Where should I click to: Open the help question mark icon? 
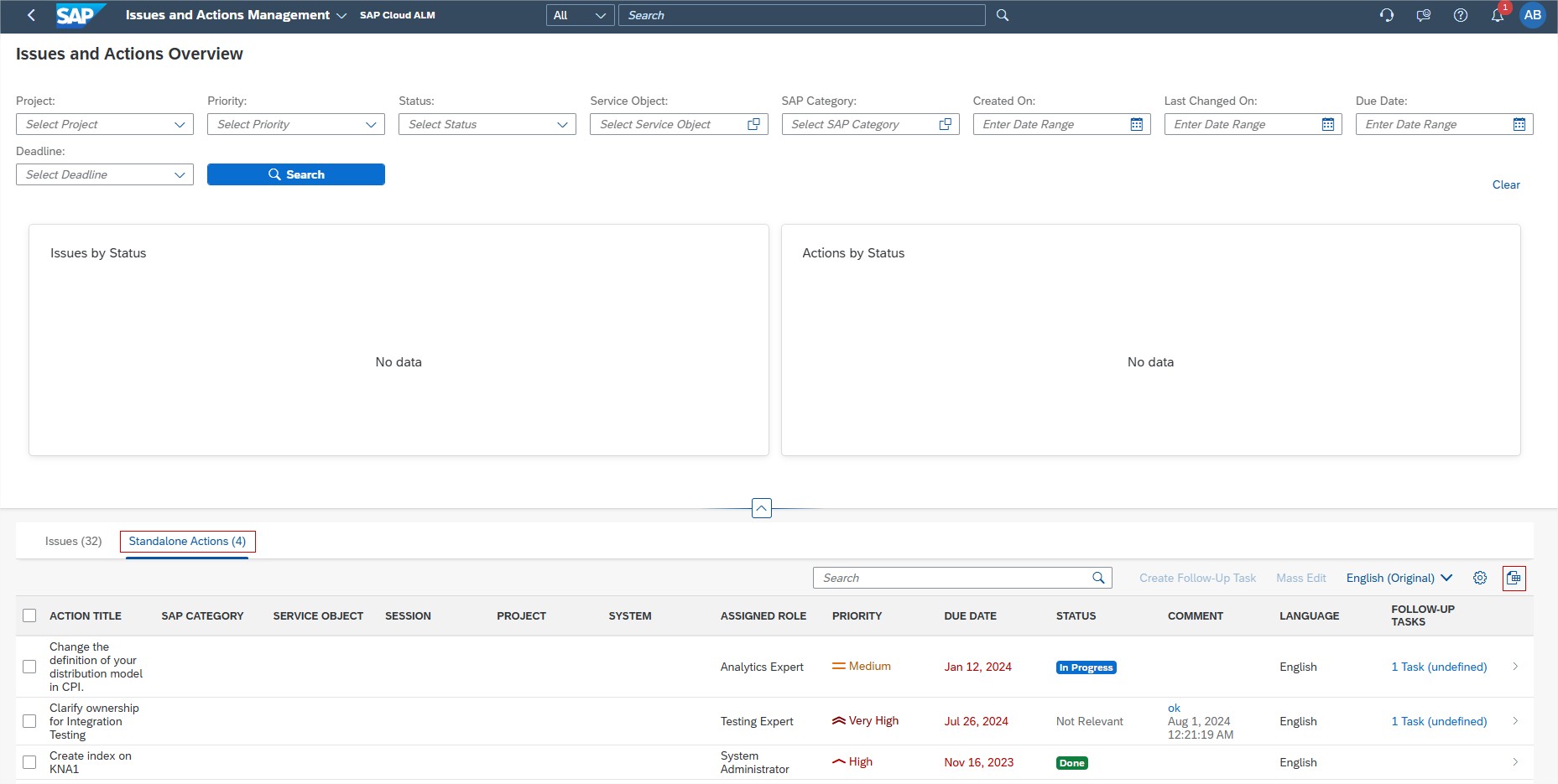1461,15
